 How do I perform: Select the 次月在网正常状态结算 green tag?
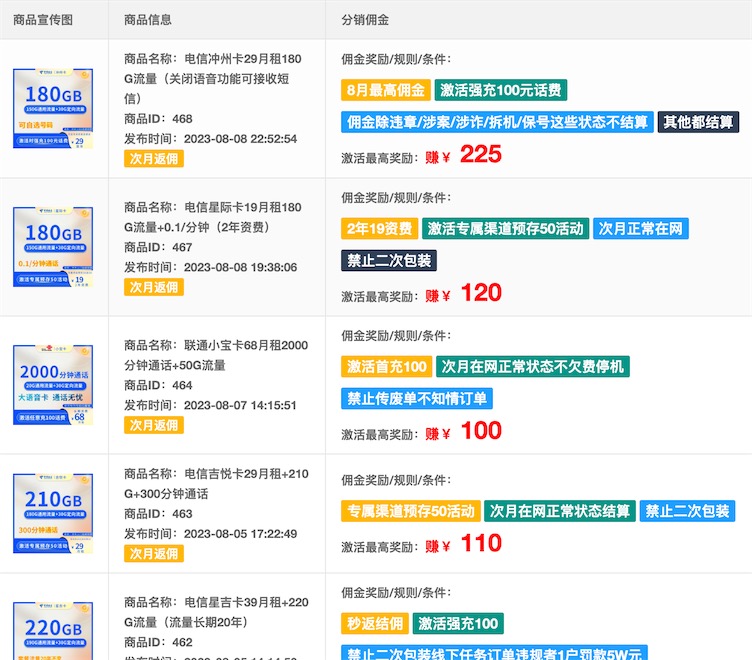560,511
